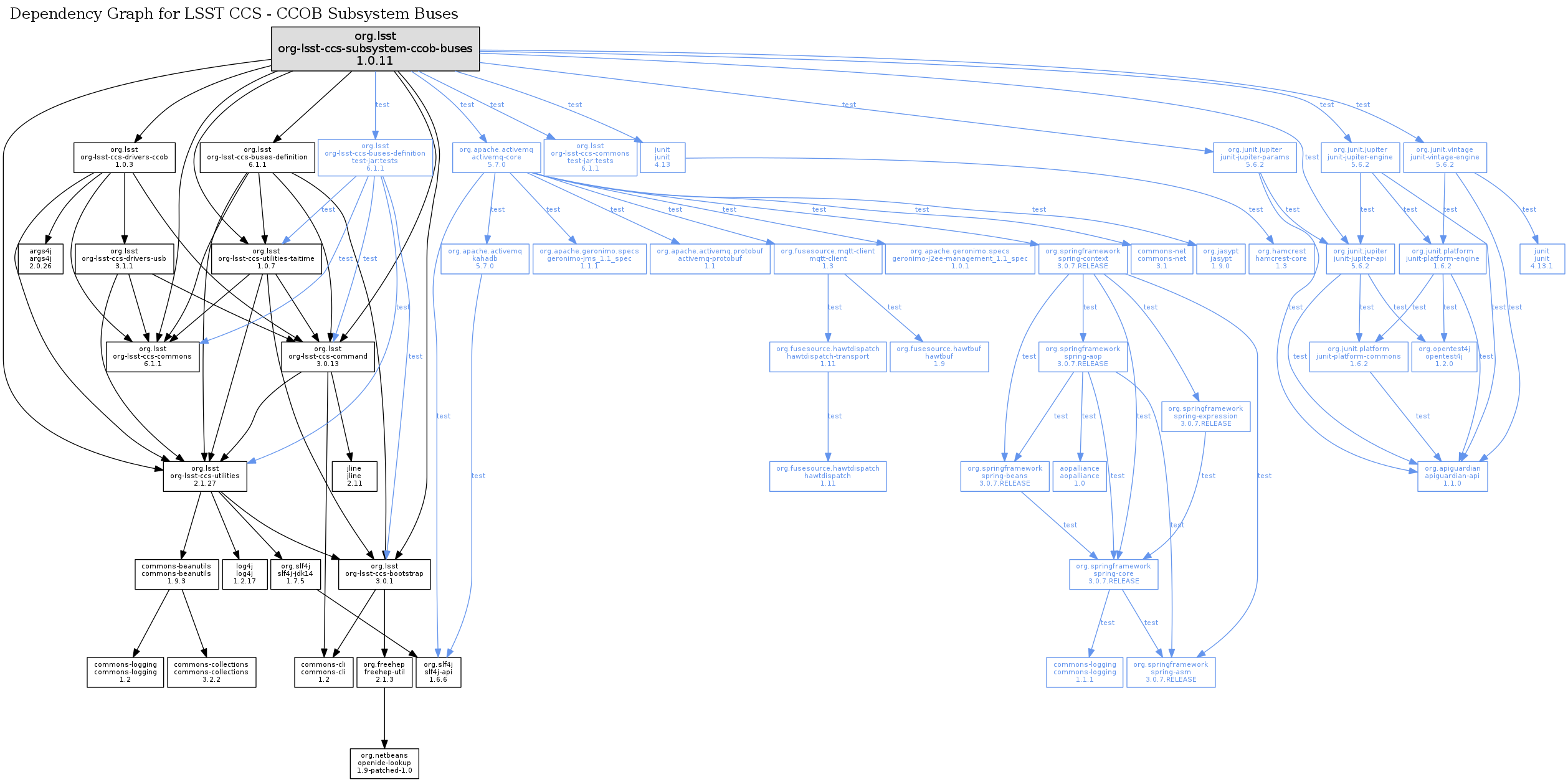Click the org-lsst-ccs-buses-definition 6.1.1 black node
Viewport: 1568px width, 782px height.
[x=257, y=158]
